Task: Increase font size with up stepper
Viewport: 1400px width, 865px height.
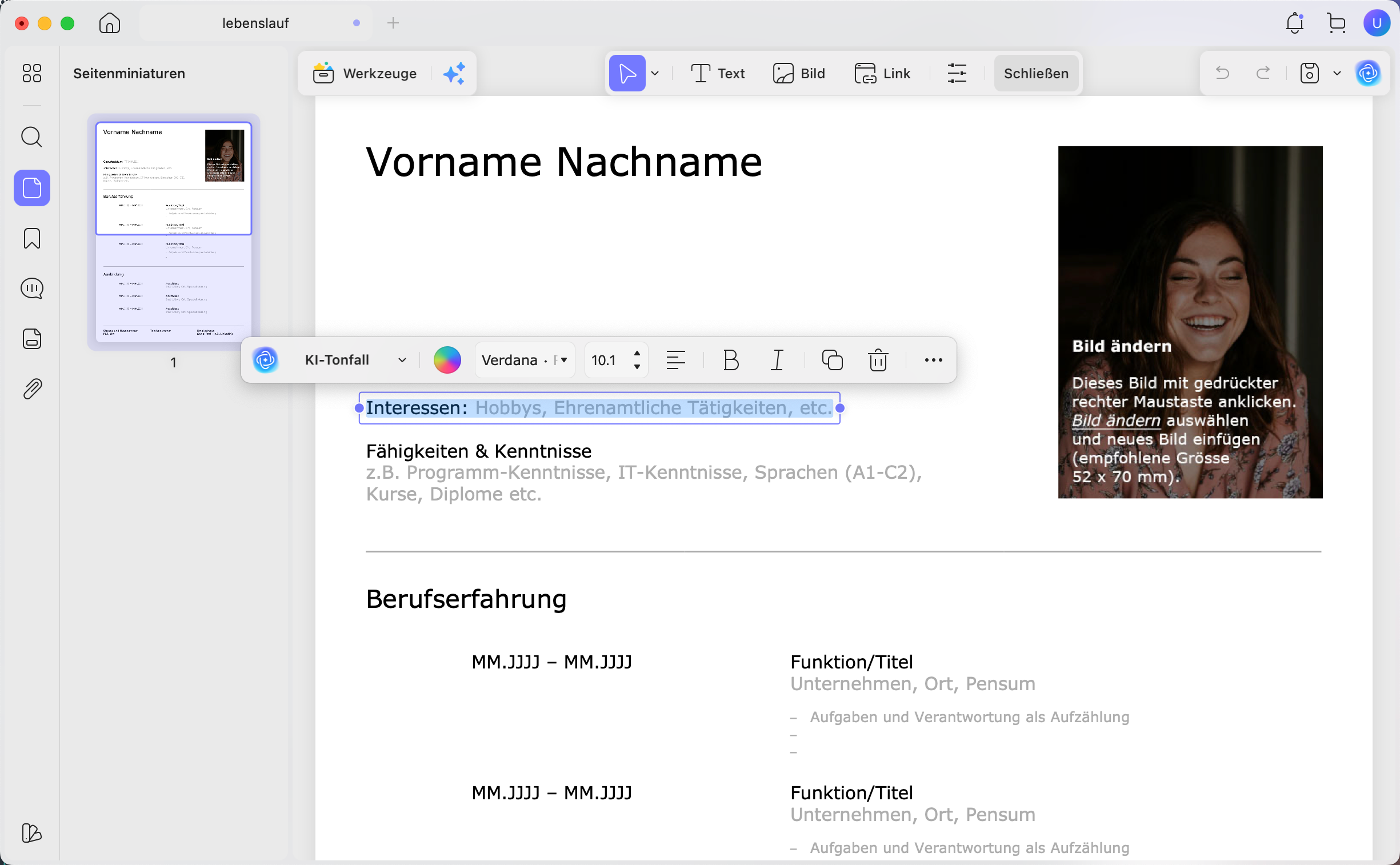Action: [x=637, y=353]
